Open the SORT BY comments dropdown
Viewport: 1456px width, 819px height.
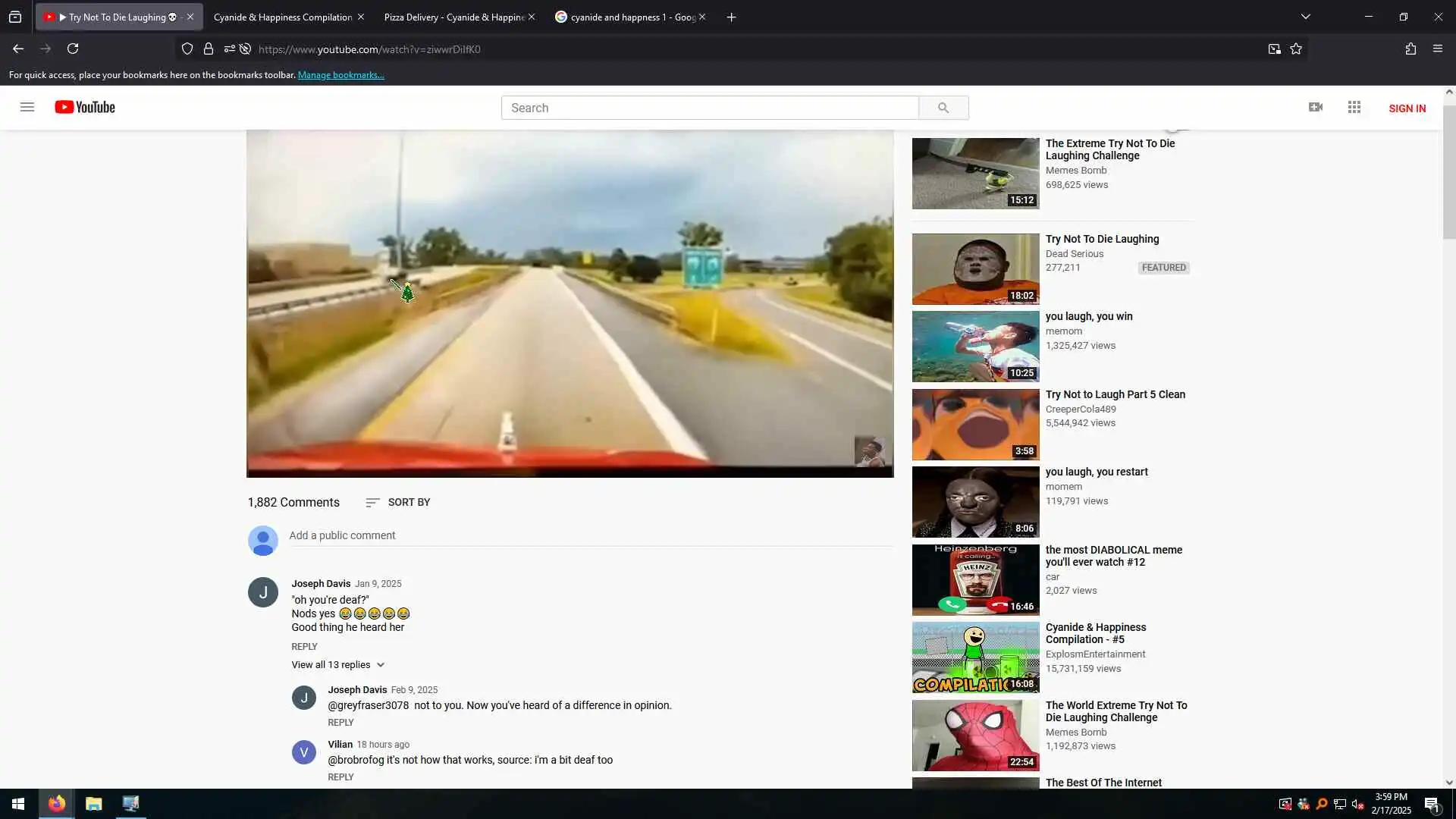pos(397,502)
